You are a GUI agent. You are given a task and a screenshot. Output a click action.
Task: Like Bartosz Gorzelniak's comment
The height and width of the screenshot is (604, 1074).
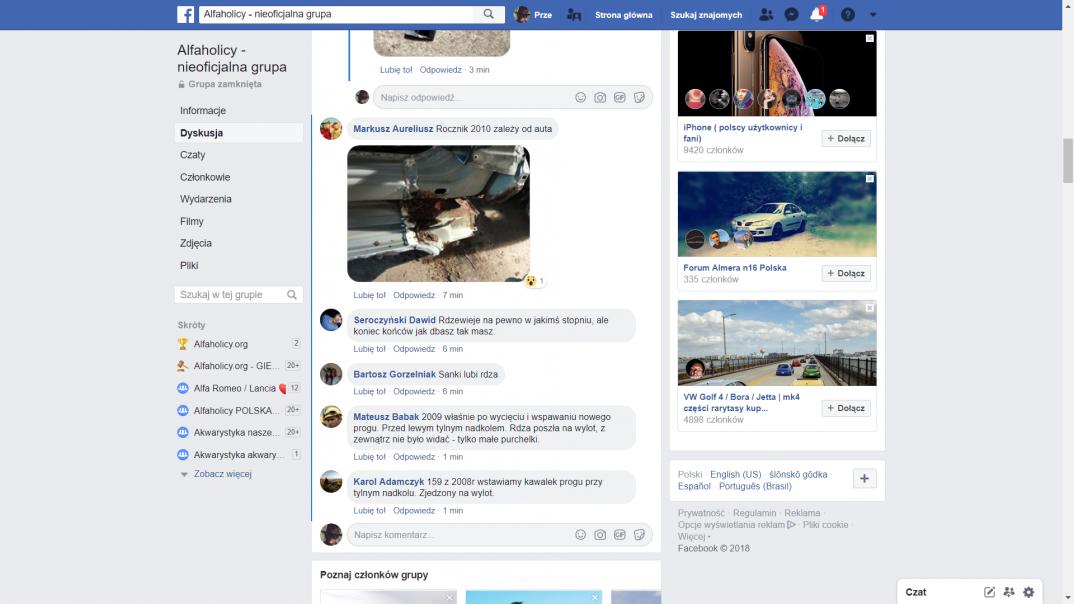[369, 392]
